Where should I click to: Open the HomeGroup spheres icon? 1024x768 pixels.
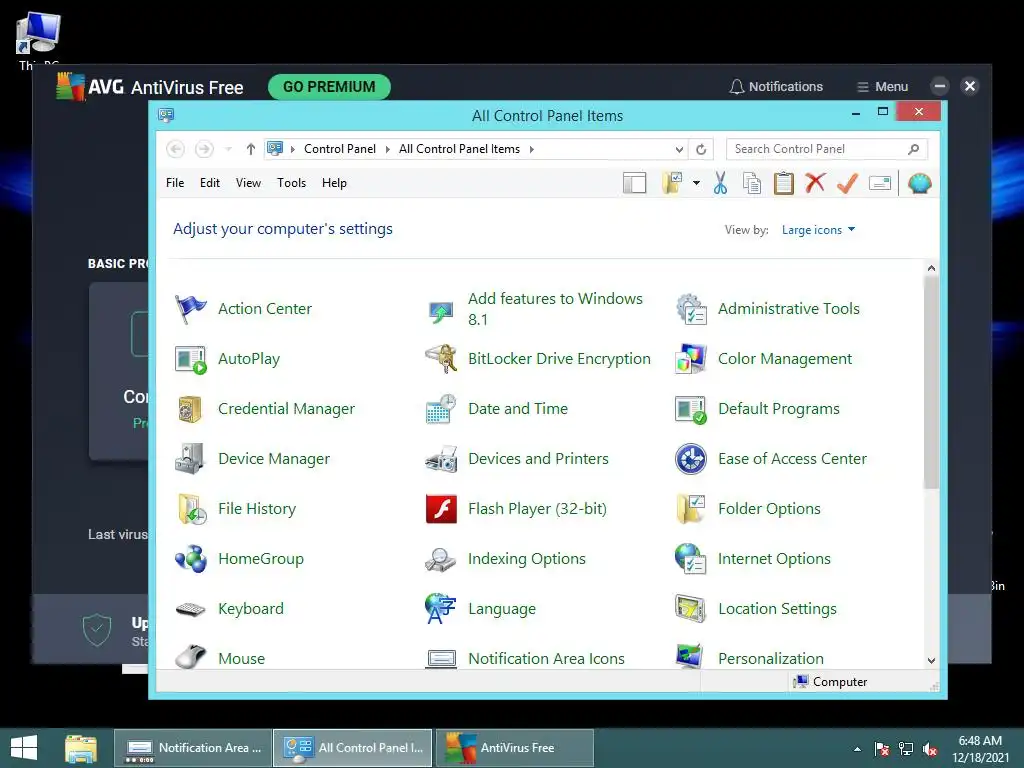pyautogui.click(x=190, y=559)
